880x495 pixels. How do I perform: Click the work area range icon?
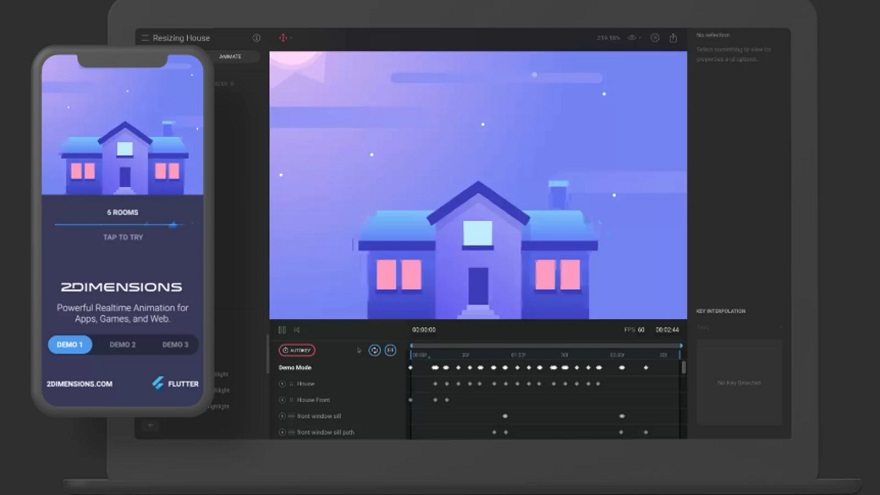(x=390, y=350)
